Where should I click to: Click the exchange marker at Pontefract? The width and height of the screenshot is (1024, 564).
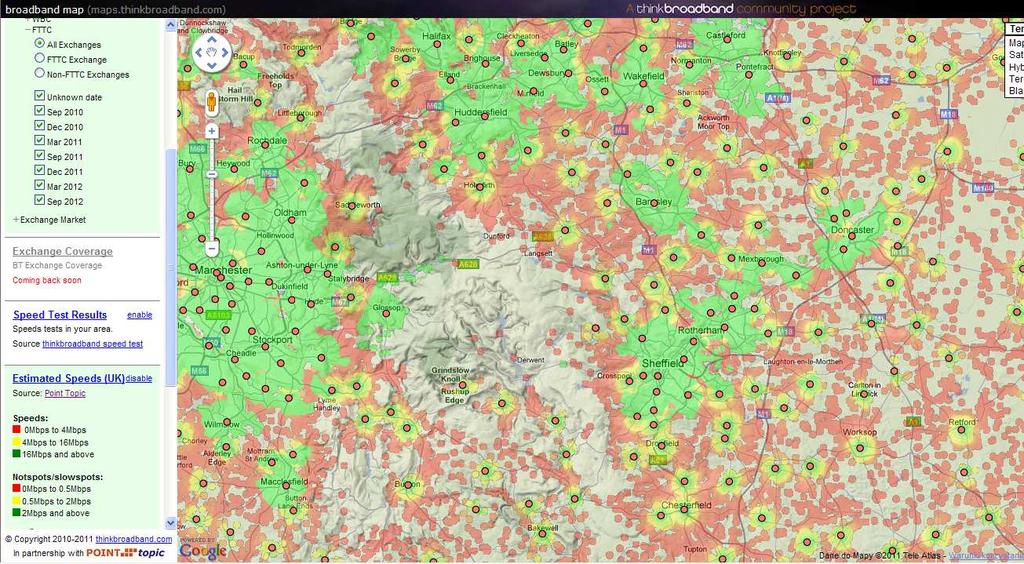(x=748, y=74)
